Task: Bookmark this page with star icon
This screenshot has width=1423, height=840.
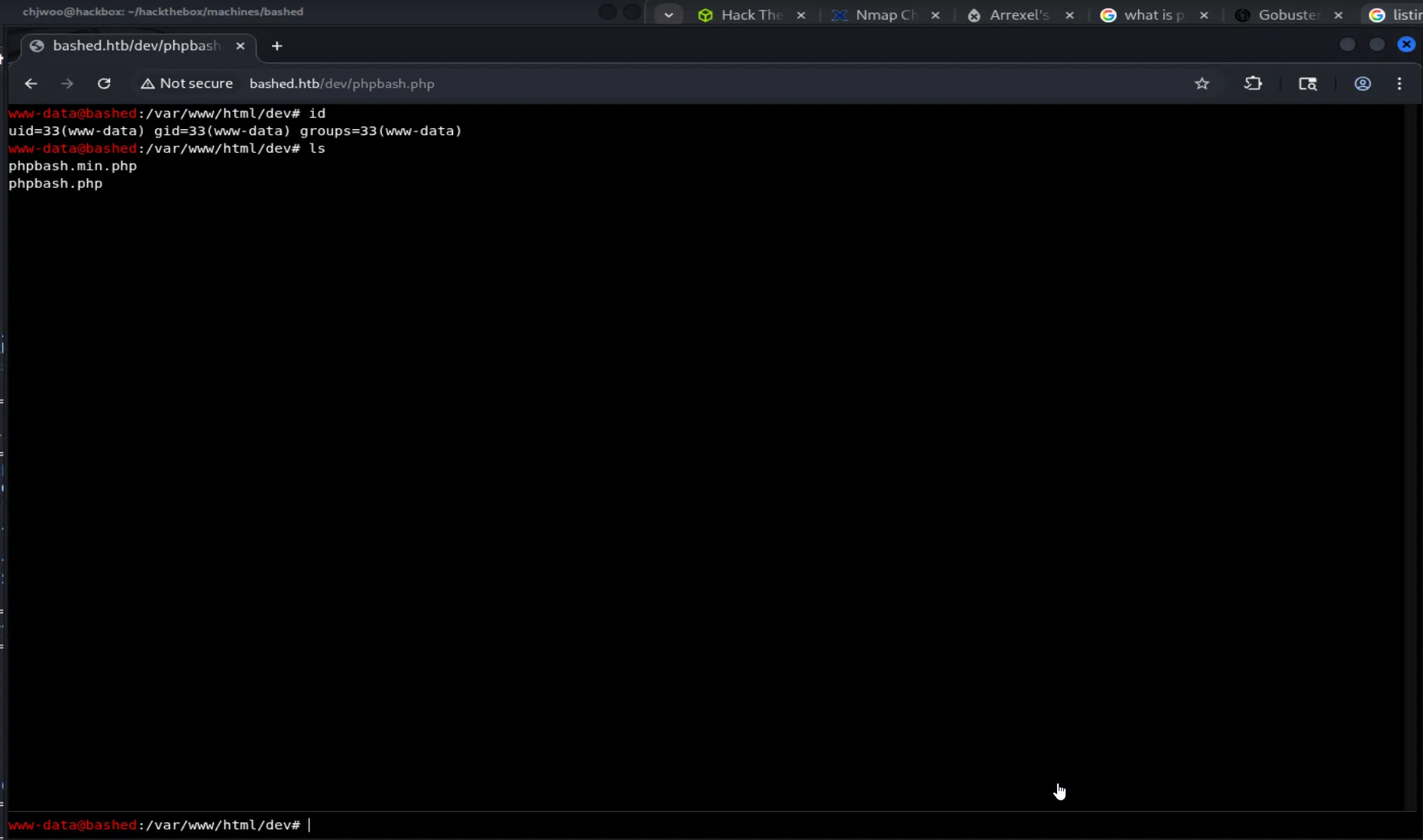Action: [x=1201, y=84]
